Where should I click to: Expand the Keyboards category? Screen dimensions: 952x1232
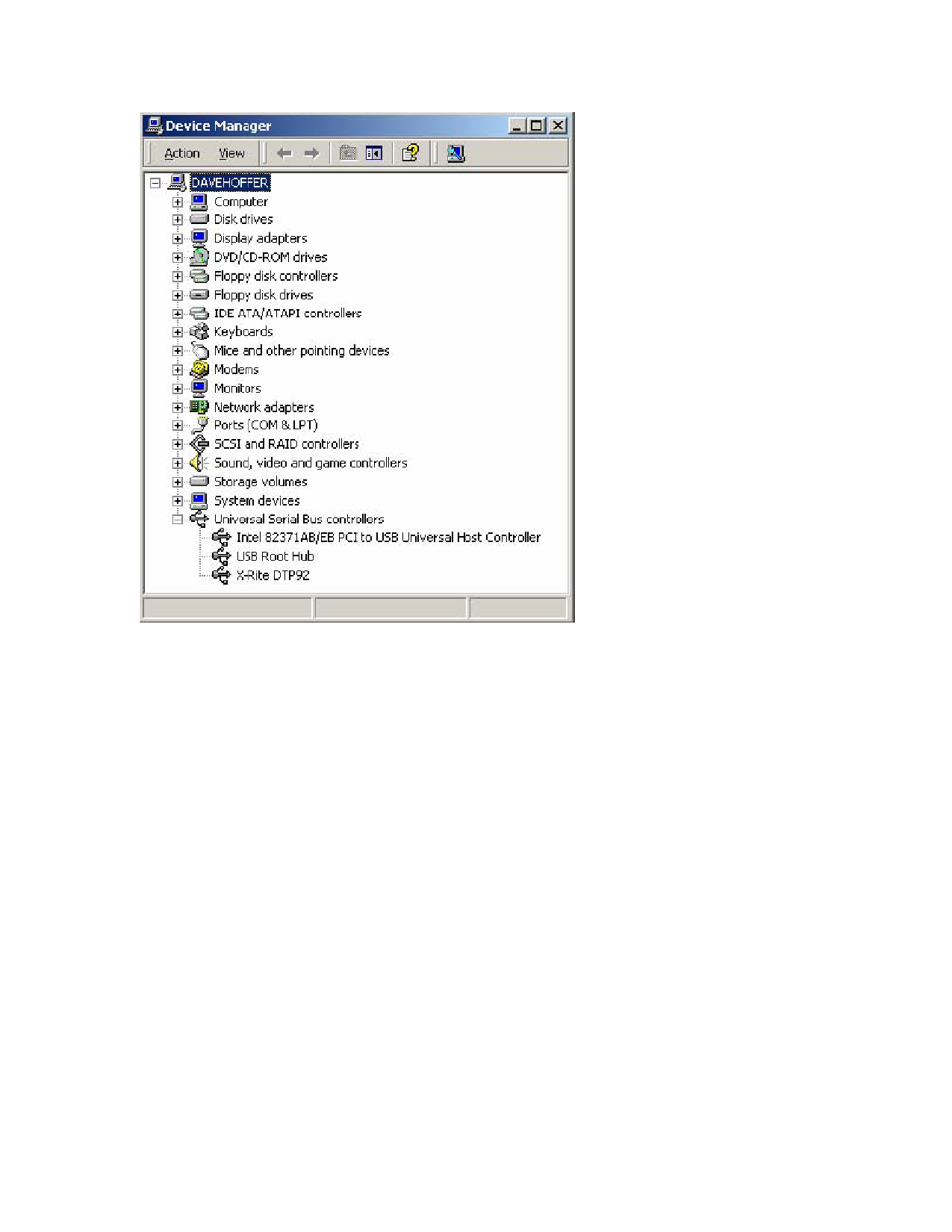point(178,332)
